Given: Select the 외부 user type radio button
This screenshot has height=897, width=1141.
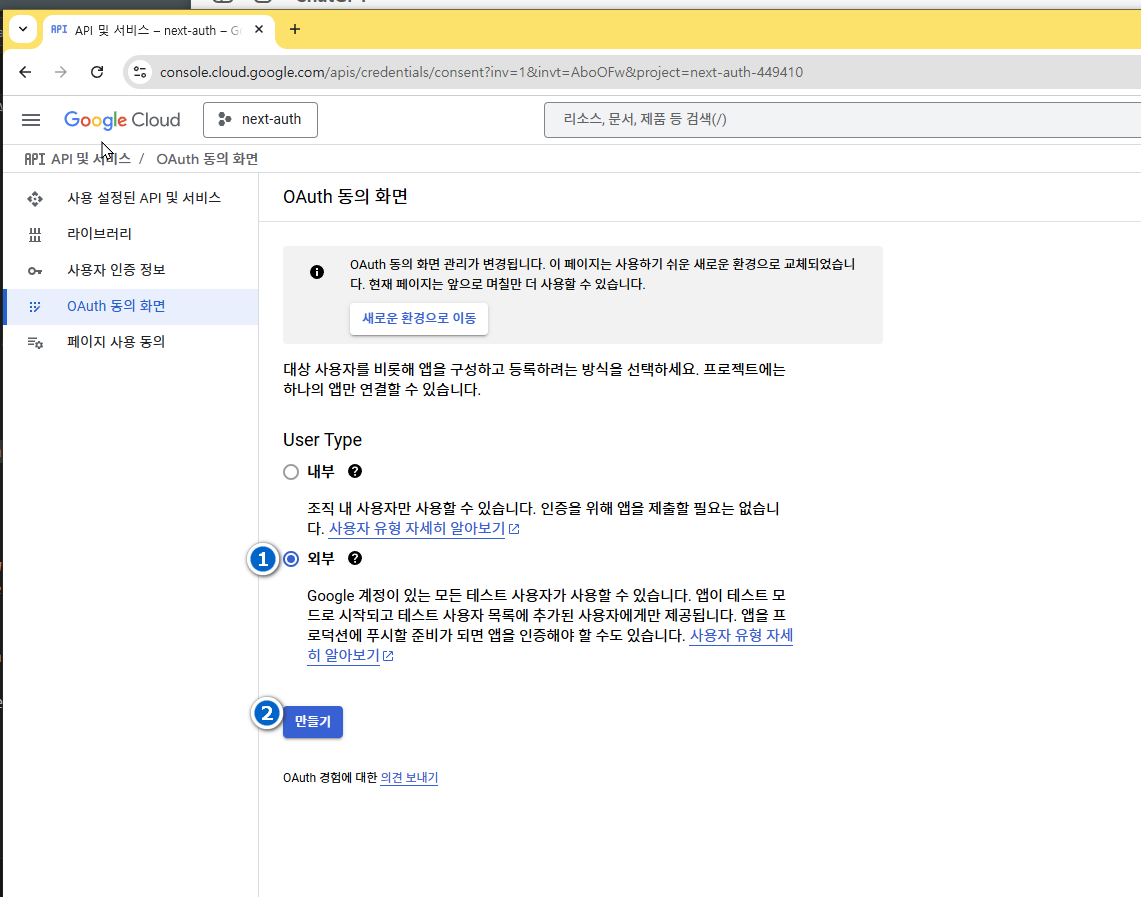Looking at the screenshot, I should [291, 559].
